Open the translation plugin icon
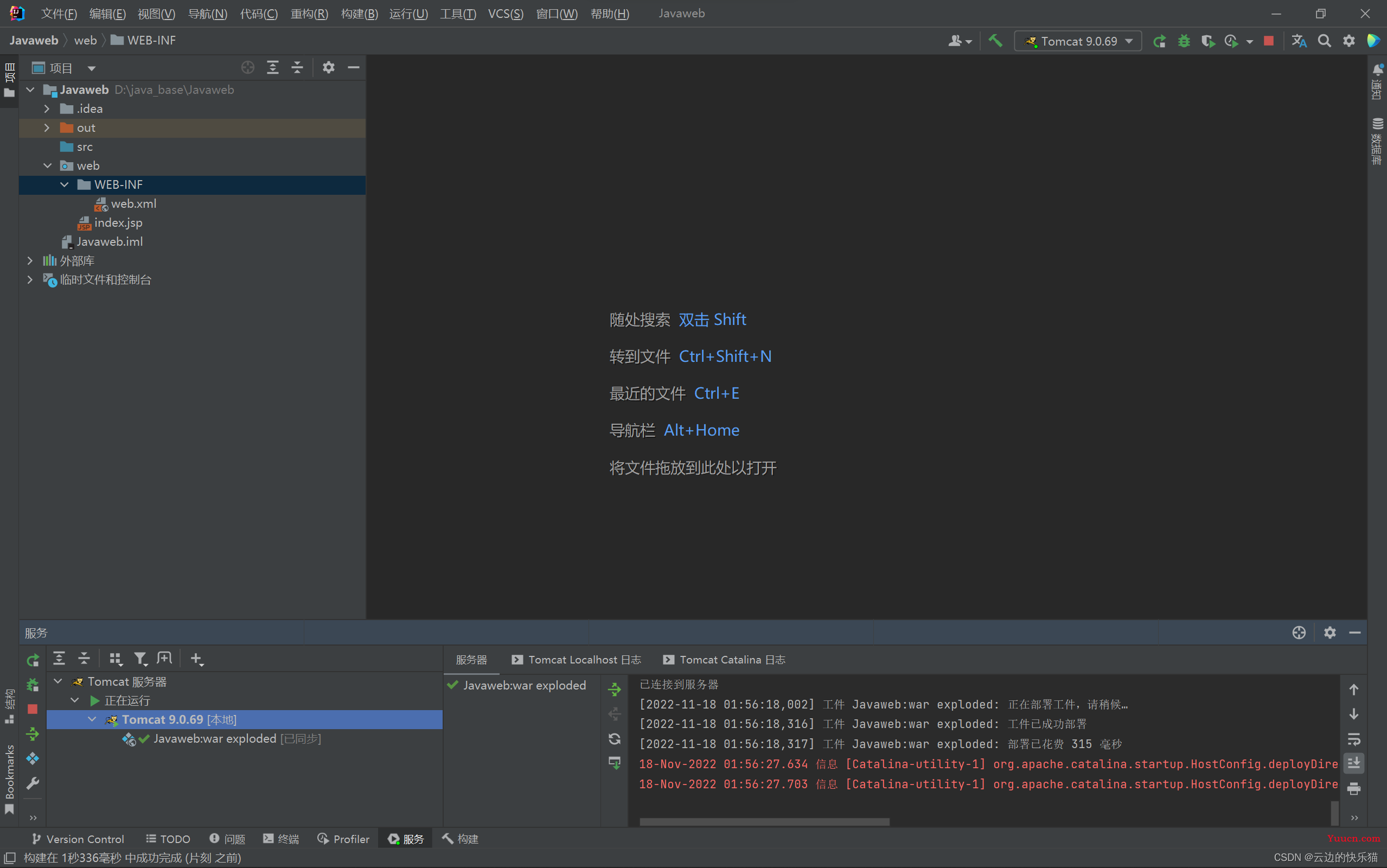 pos(1299,41)
